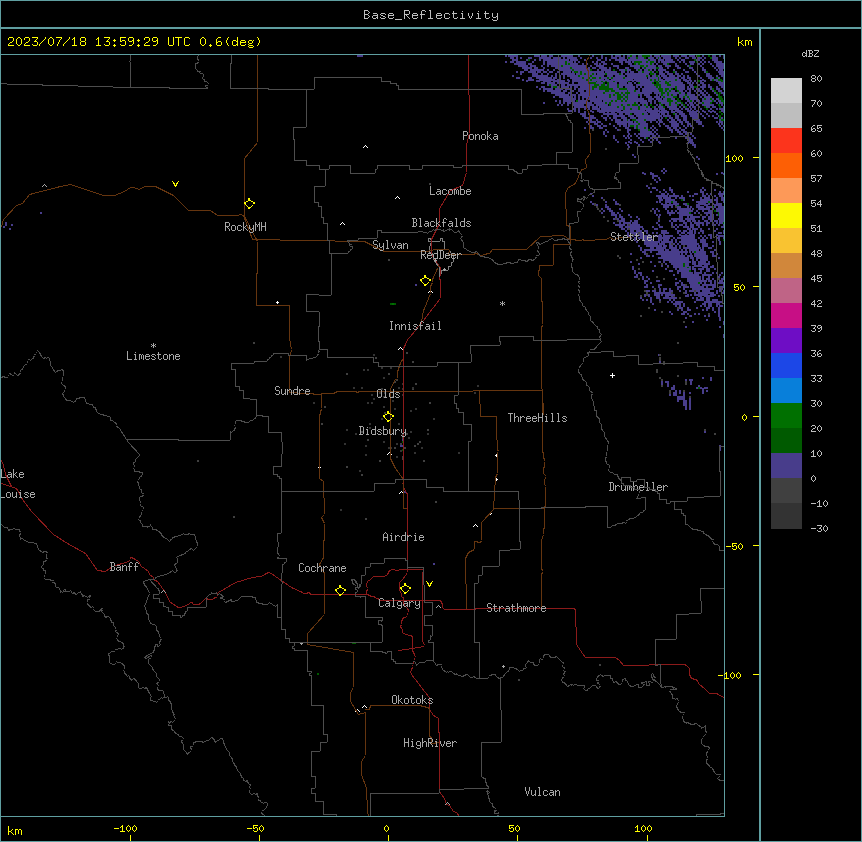This screenshot has height=842, width=862.
Task: Select the white plus marker north of Drumheller
Action: 612,375
